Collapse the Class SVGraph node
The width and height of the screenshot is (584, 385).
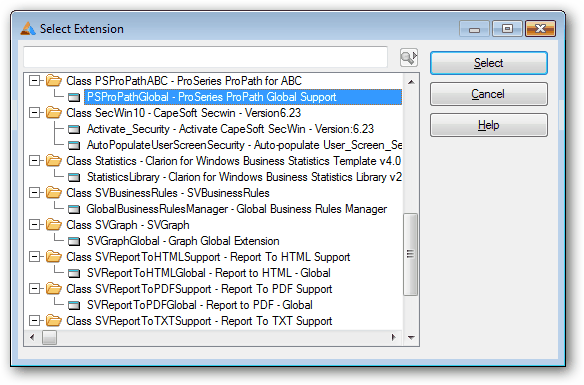(x=34, y=225)
